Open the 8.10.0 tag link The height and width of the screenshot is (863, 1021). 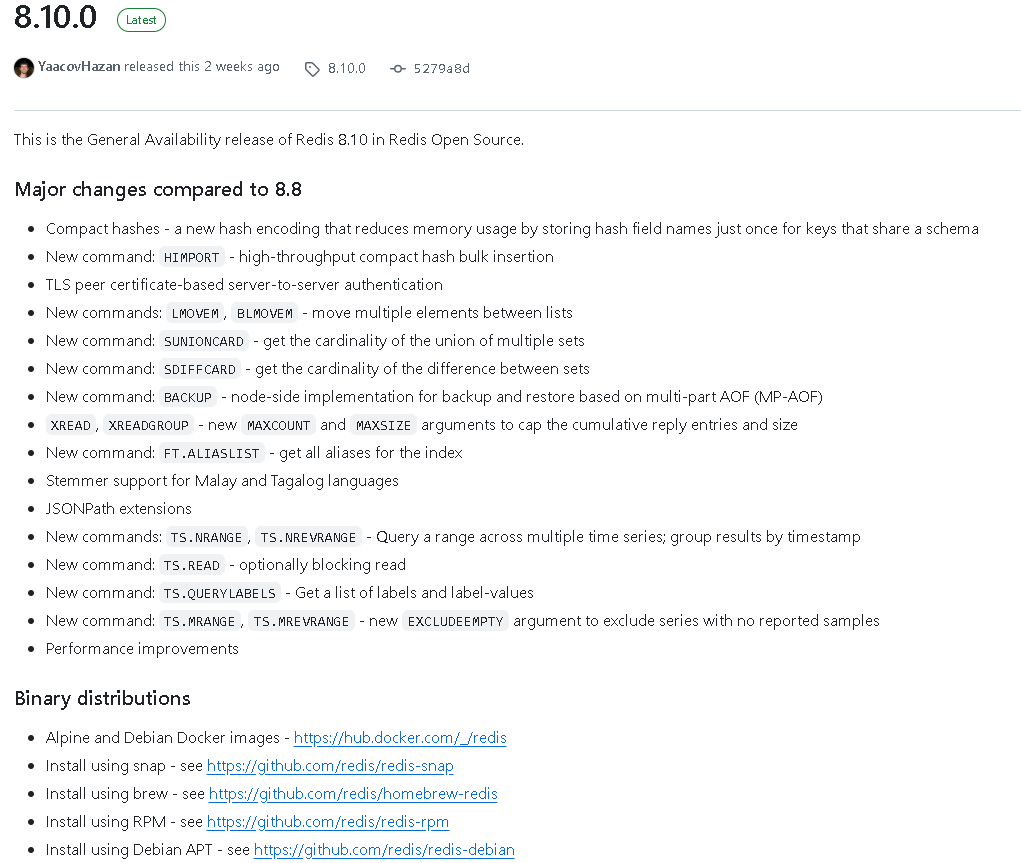click(x=346, y=68)
